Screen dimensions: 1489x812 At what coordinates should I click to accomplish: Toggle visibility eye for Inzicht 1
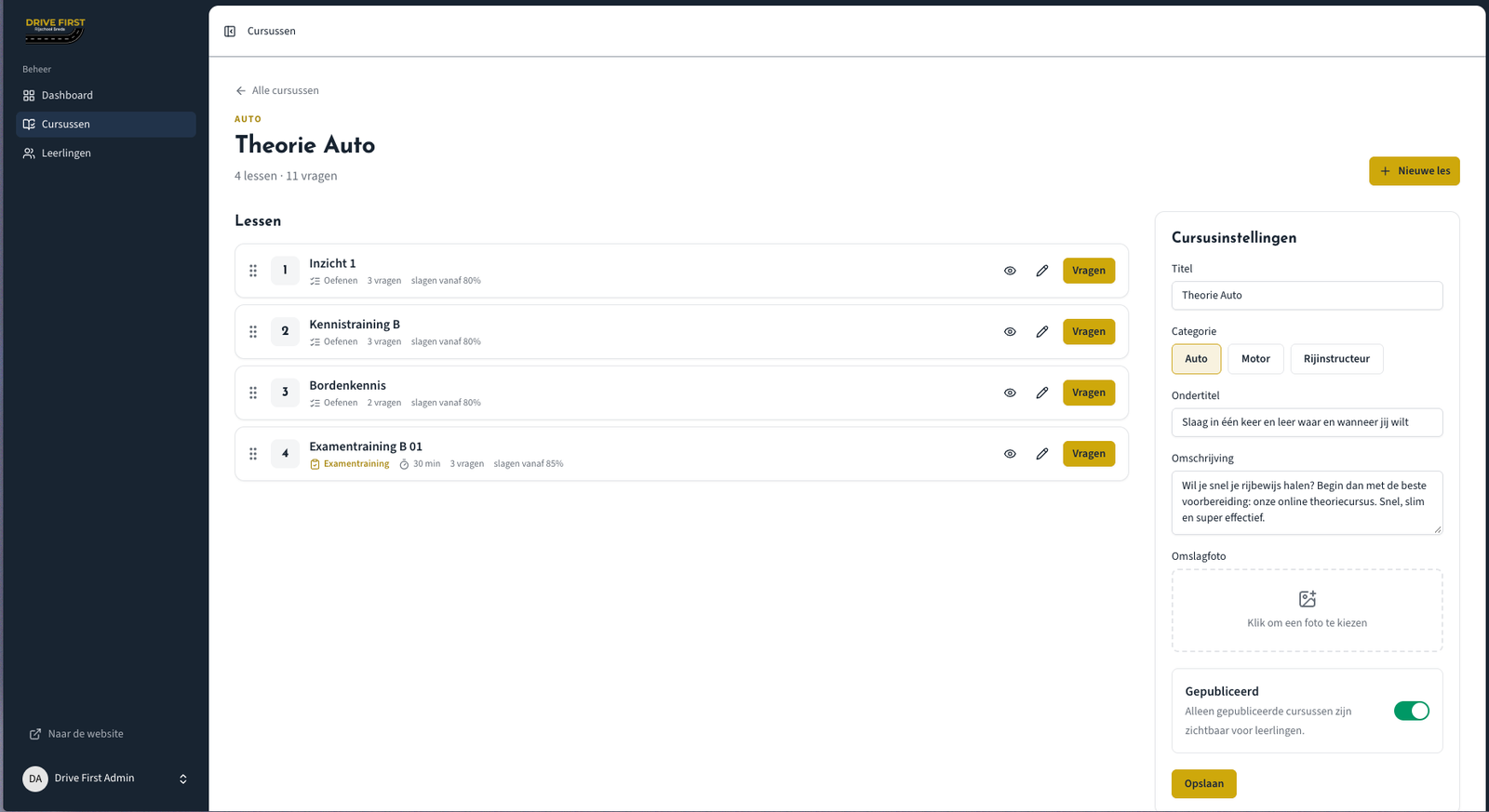(x=1010, y=271)
